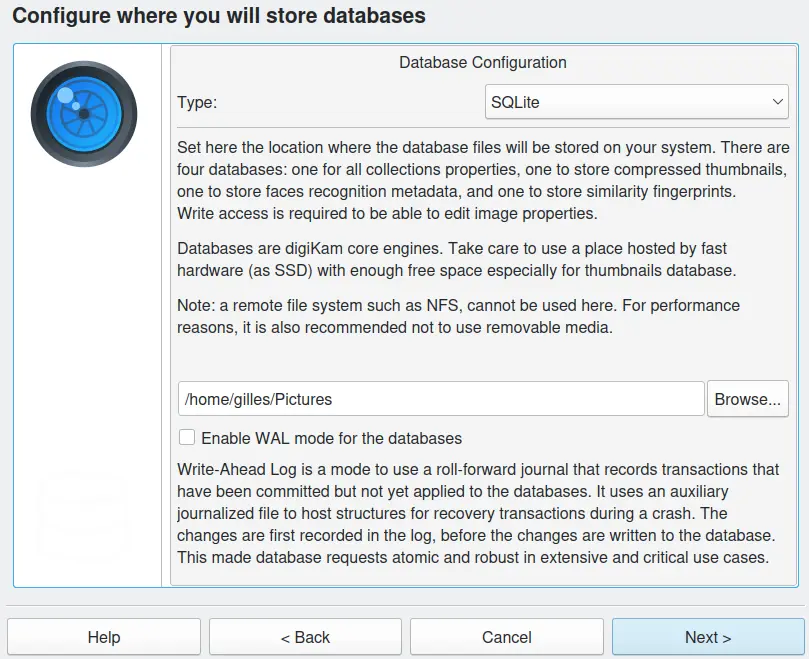Click the Write-Ahead Log description text
Viewport: 809px width, 659px height.
478,513
